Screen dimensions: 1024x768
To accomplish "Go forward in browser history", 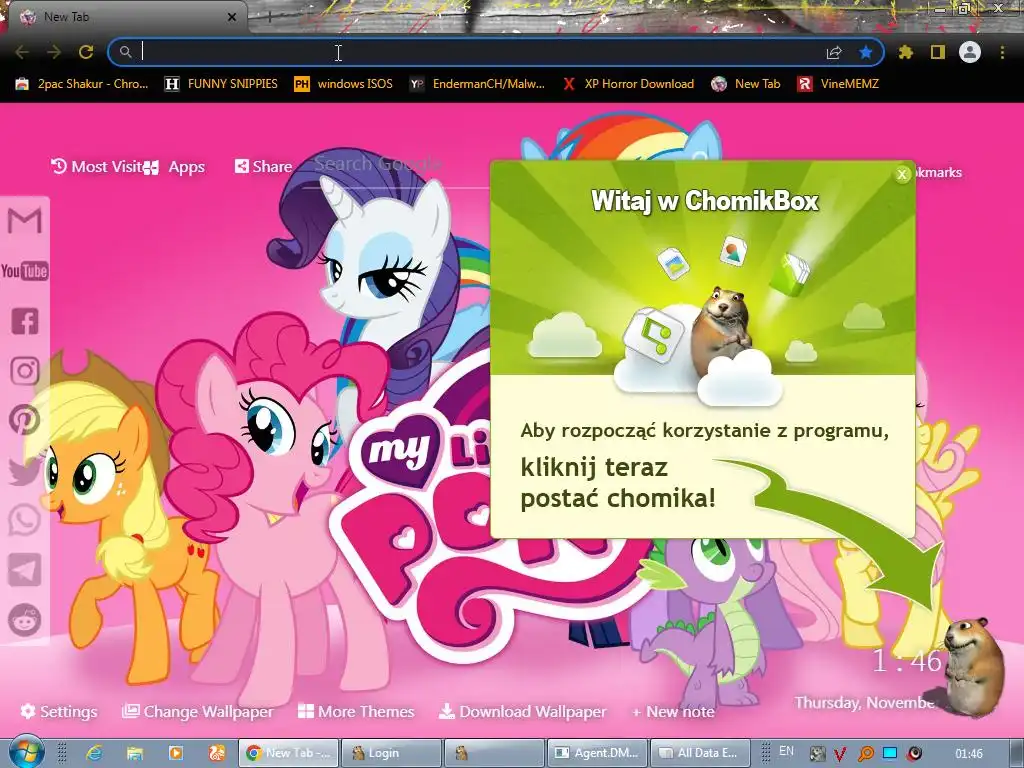I will tap(54, 52).
